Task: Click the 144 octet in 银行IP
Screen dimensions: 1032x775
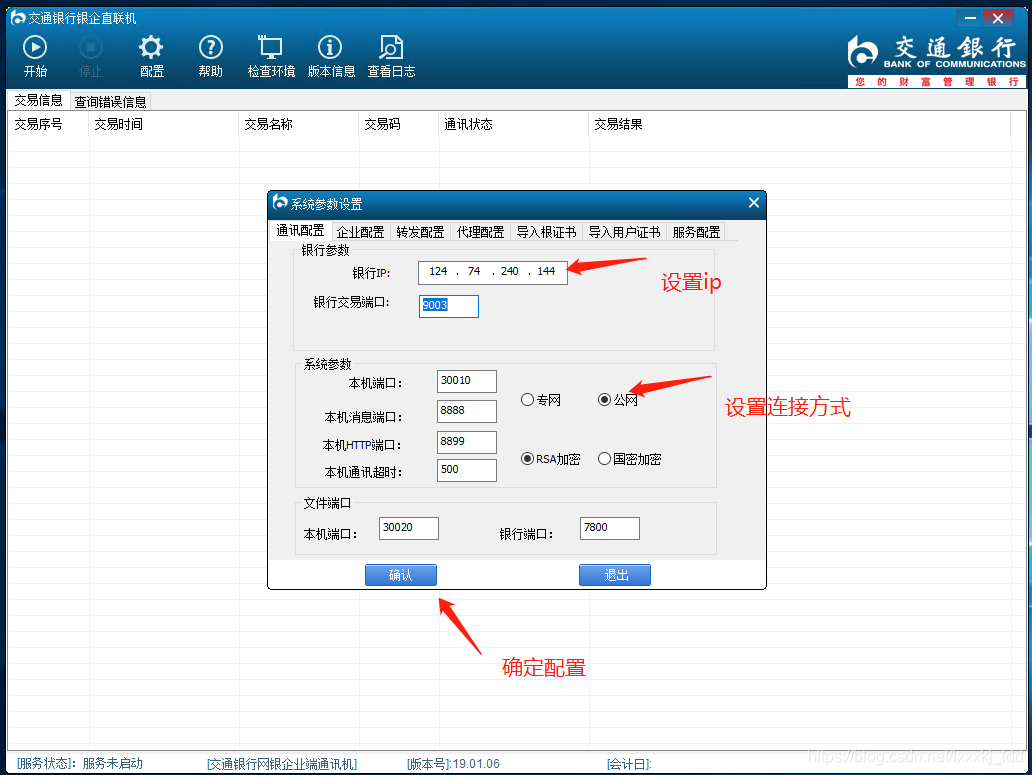Action: pyautogui.click(x=546, y=271)
